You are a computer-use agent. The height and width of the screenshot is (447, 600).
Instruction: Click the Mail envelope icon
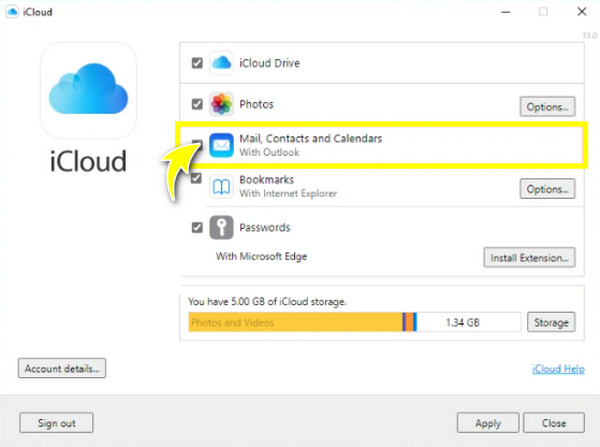[x=221, y=145]
